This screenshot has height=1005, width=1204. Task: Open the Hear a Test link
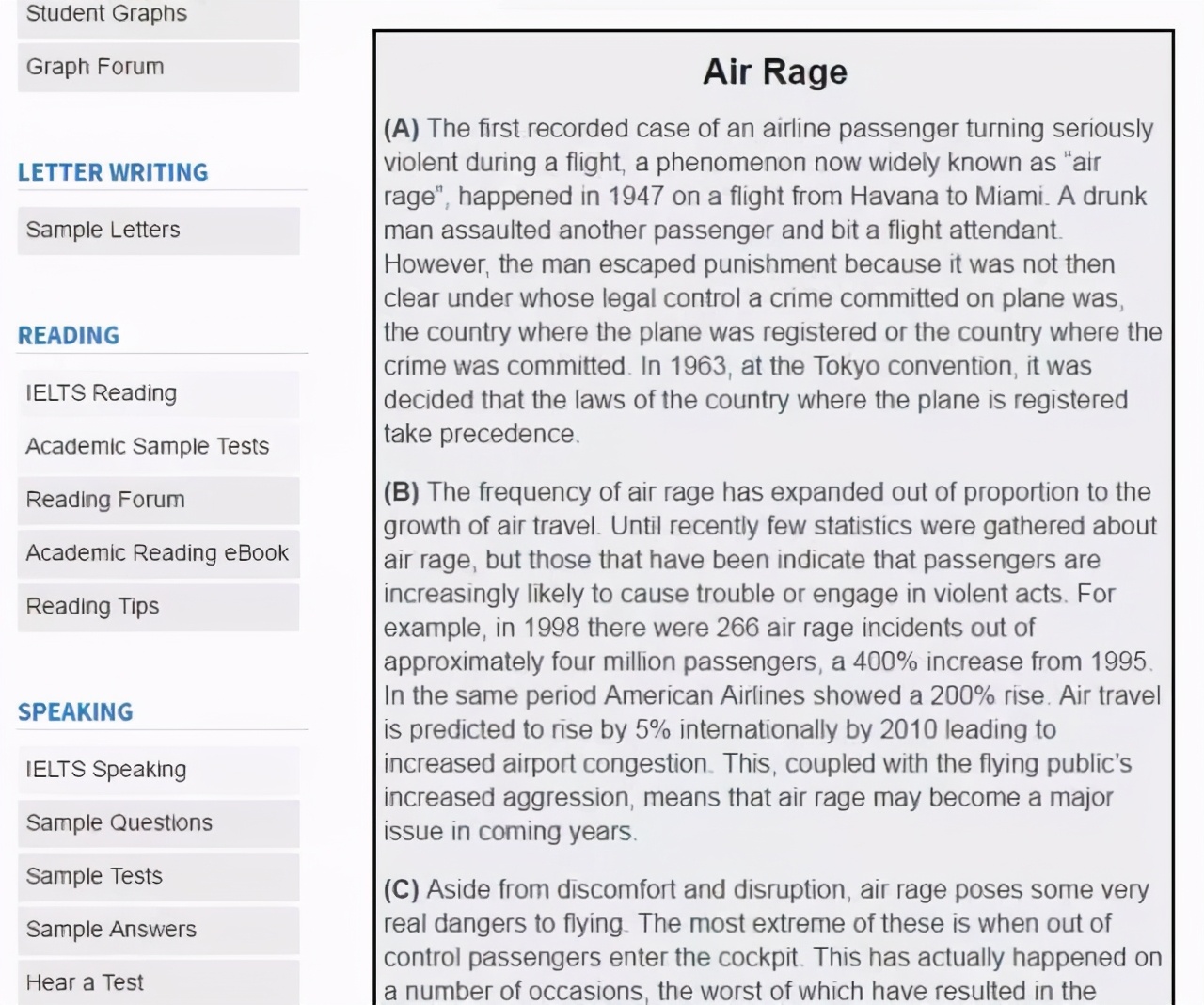[158, 982]
